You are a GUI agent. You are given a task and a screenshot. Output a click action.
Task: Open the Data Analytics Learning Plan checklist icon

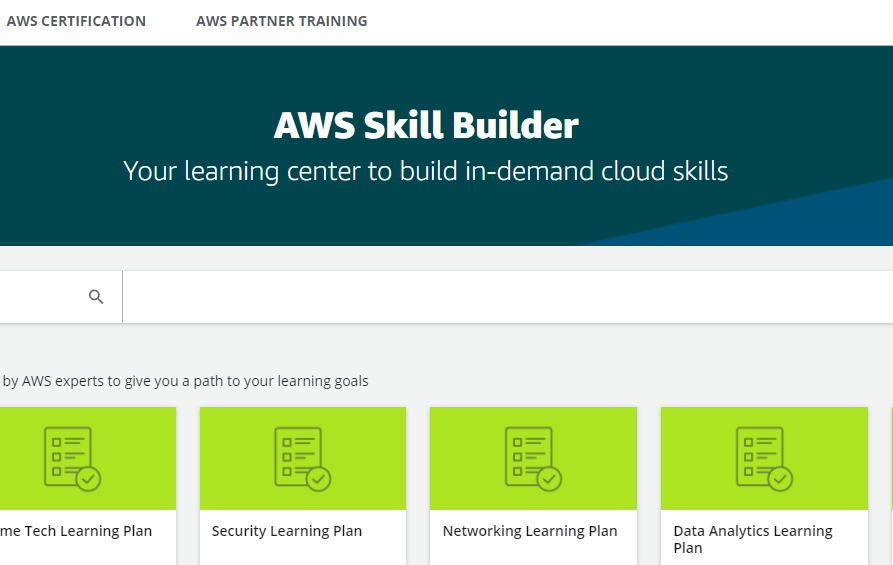click(x=764, y=458)
